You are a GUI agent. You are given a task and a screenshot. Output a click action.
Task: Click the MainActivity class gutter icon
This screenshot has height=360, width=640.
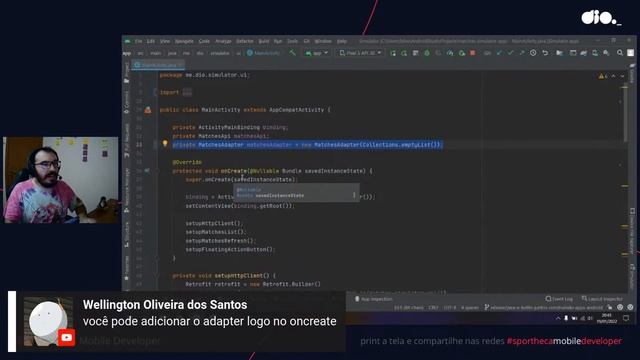(148, 110)
